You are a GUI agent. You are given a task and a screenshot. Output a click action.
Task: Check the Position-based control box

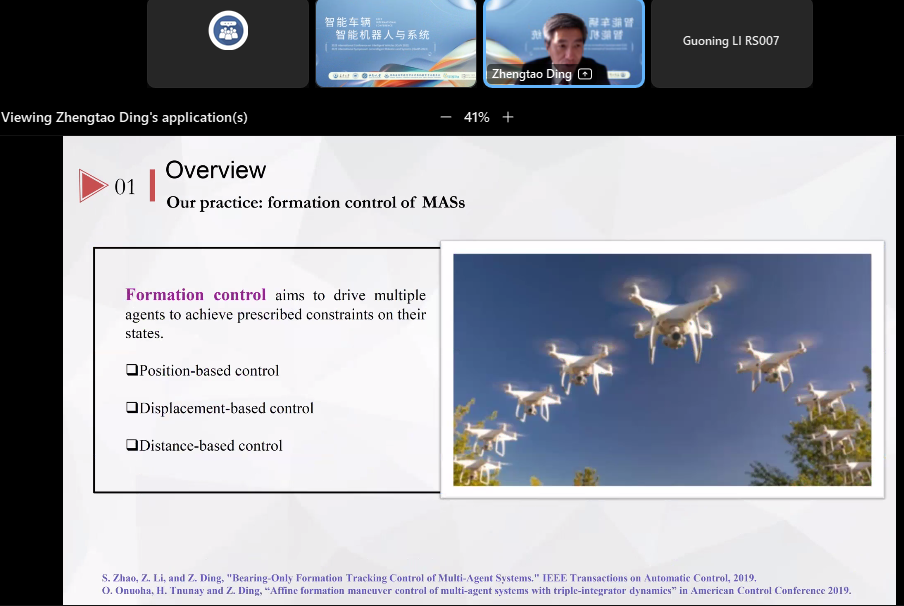point(132,370)
